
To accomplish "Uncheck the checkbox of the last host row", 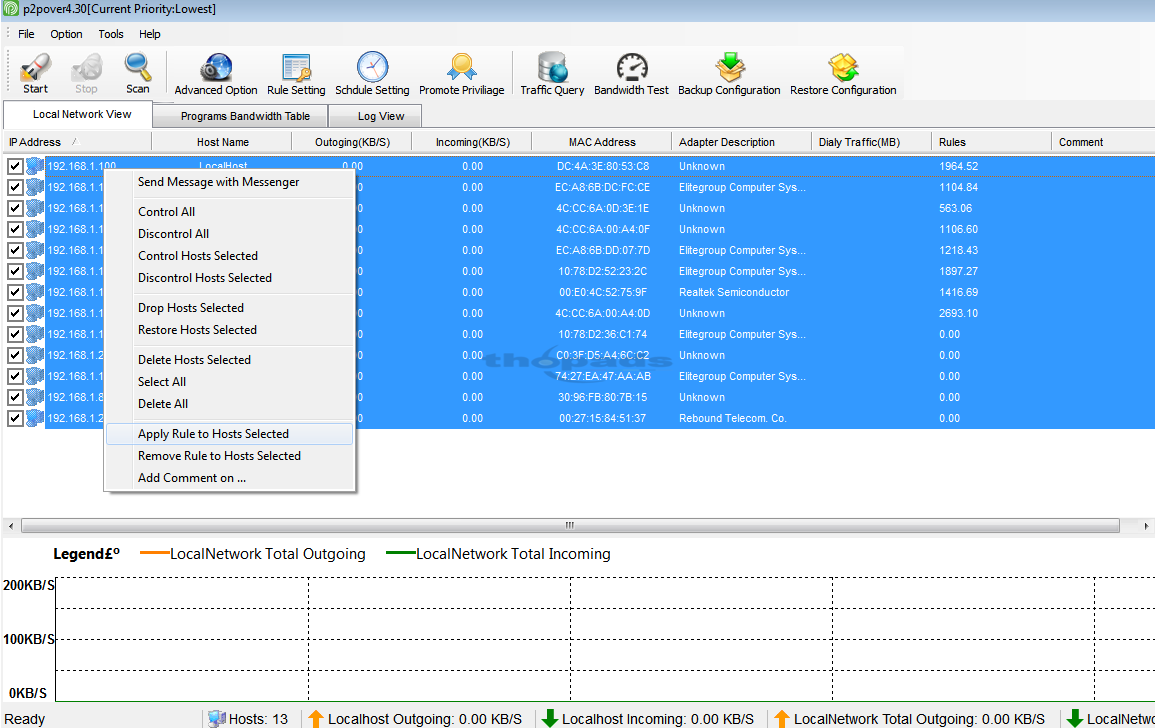I will pyautogui.click(x=14, y=418).
